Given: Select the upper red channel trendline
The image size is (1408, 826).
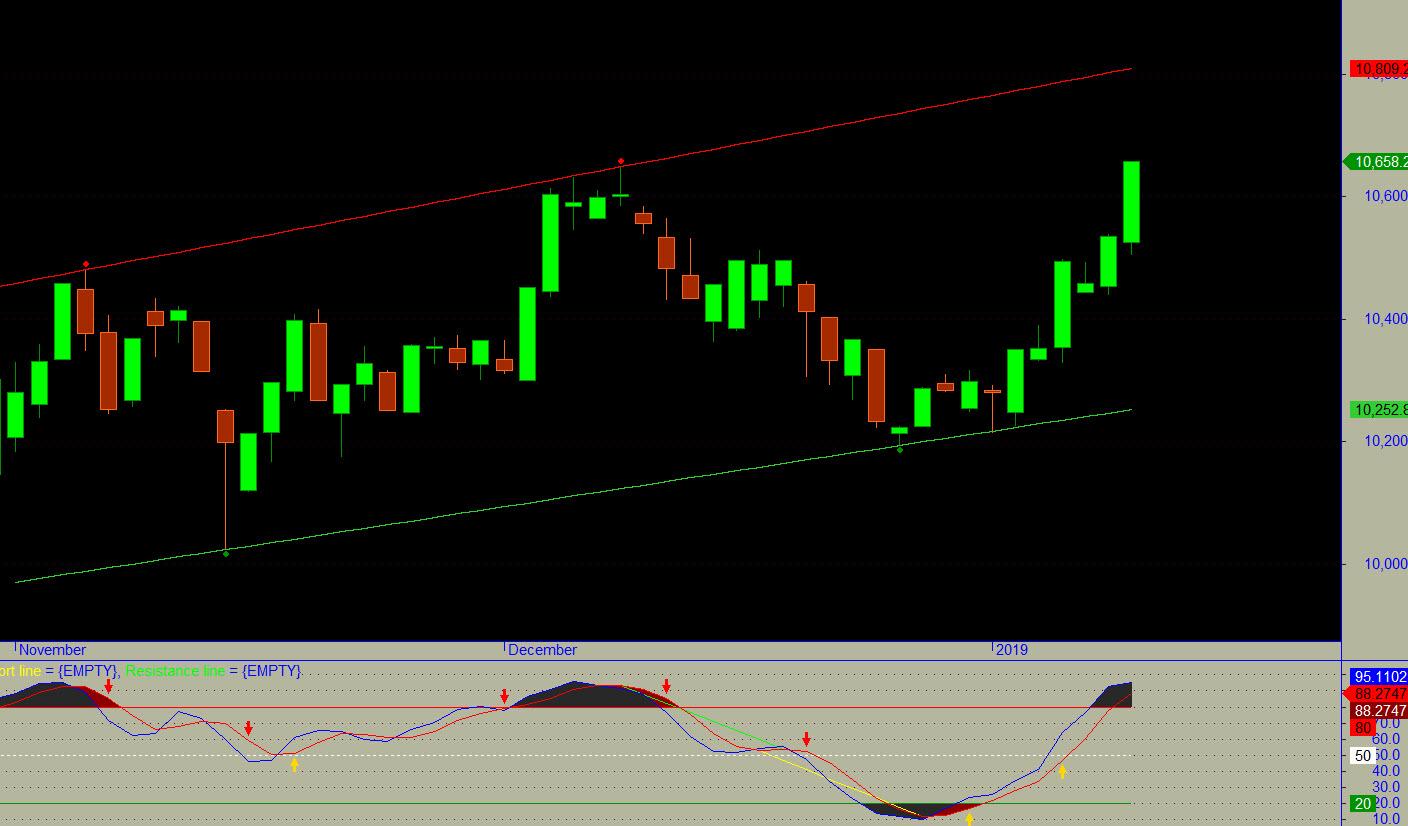Looking at the screenshot, I should tap(566, 178).
